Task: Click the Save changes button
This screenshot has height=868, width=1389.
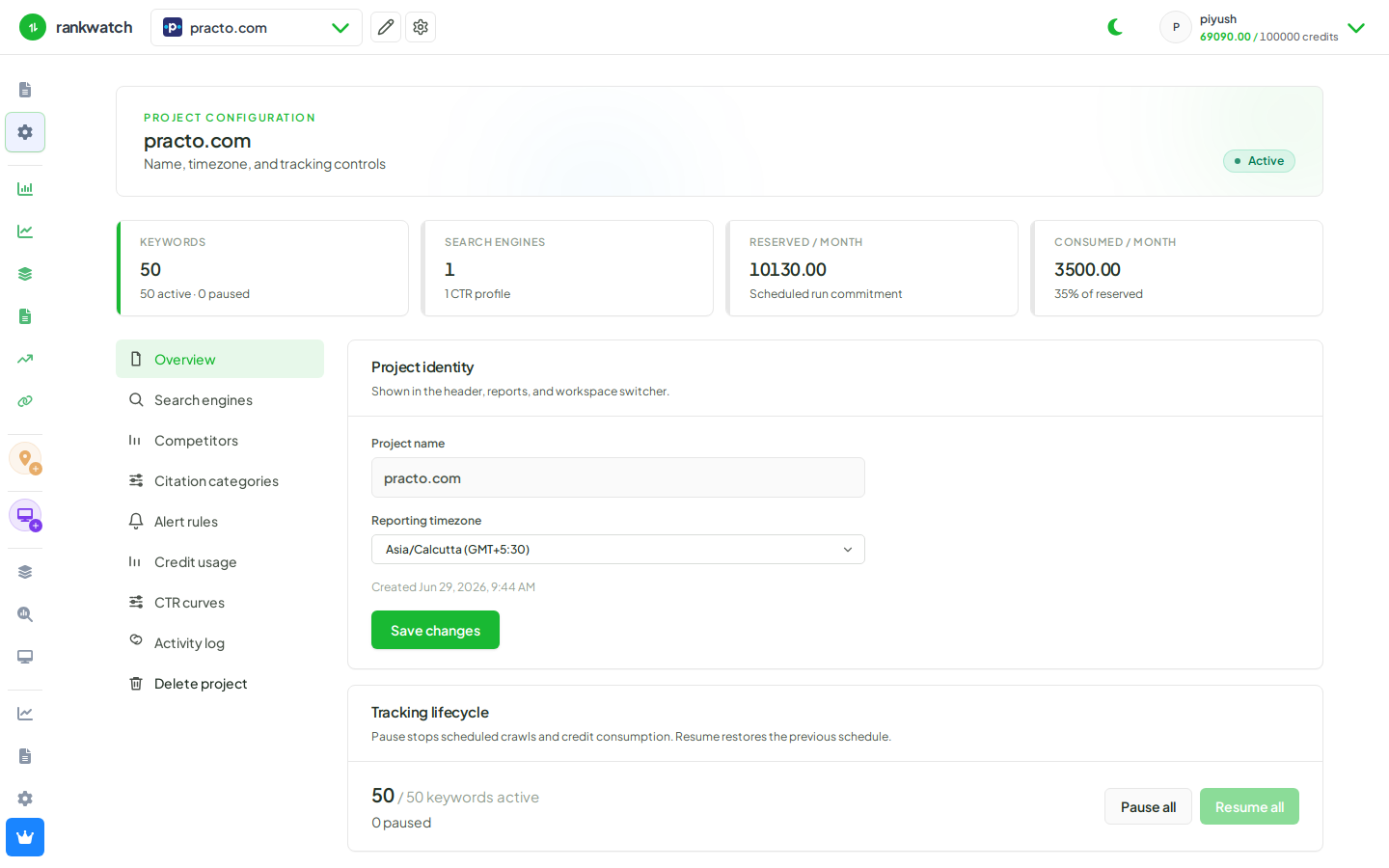Action: 435,630
